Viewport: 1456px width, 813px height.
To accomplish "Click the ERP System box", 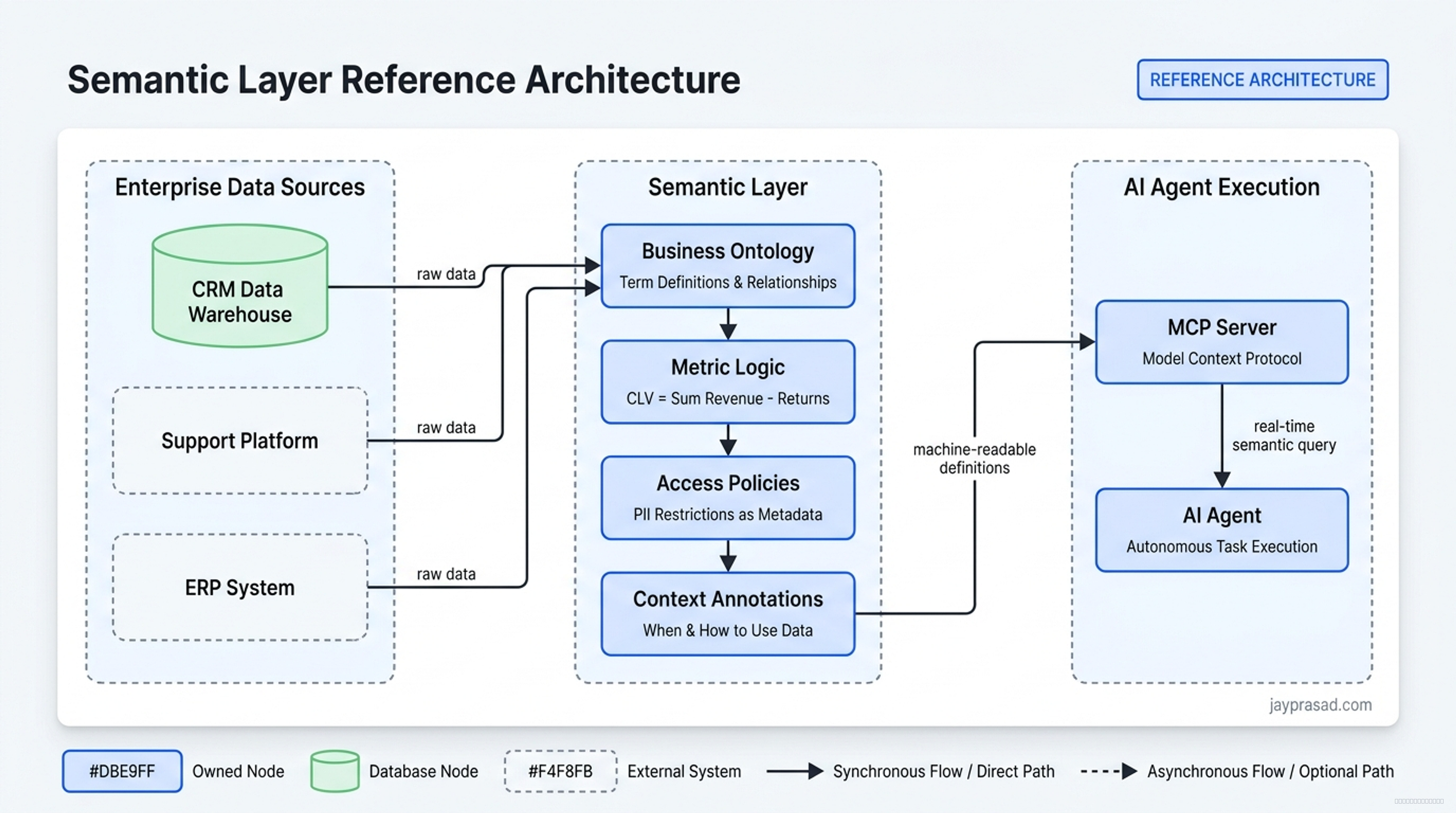I will point(240,587).
